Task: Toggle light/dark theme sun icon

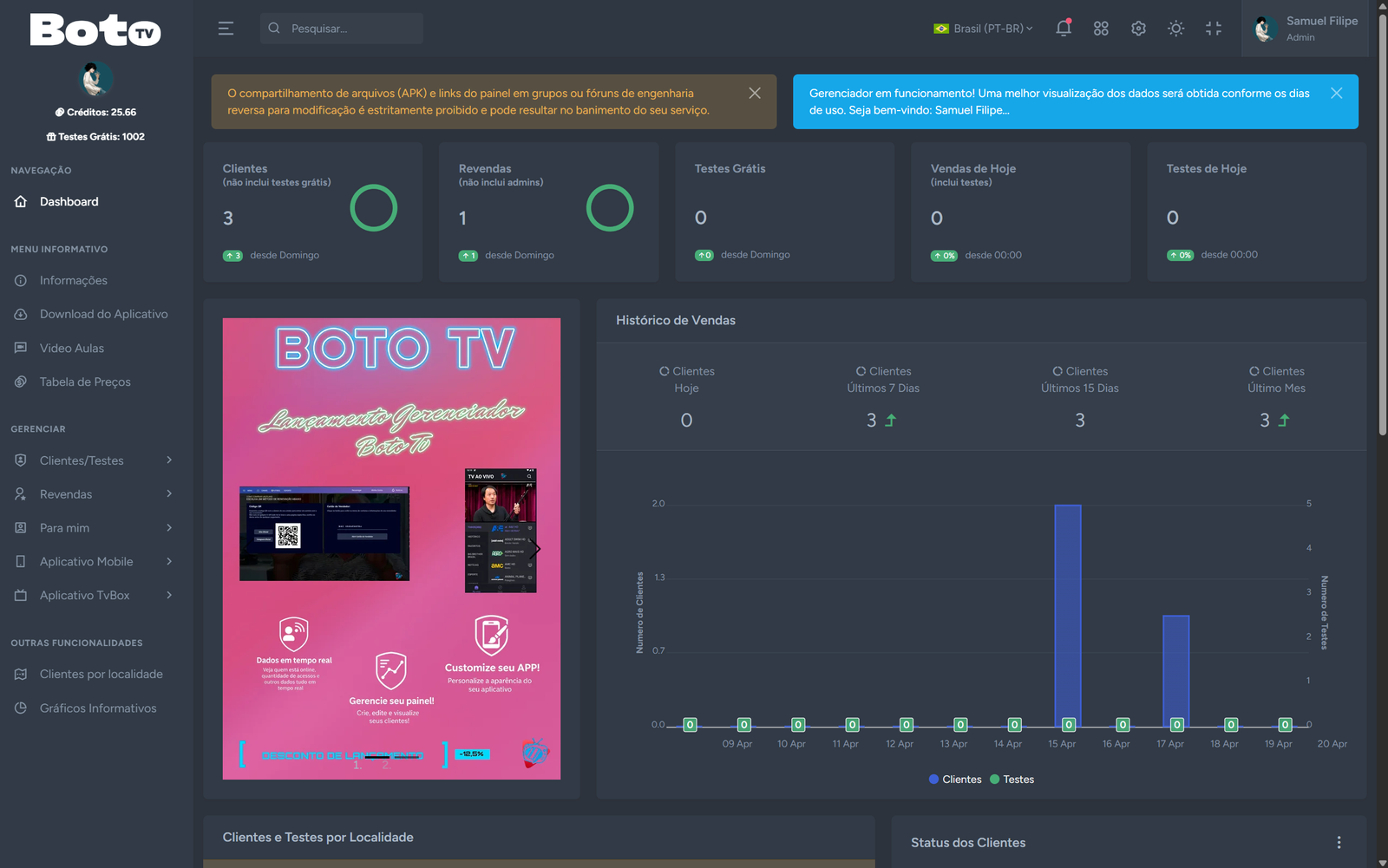Action: pos(1175,29)
